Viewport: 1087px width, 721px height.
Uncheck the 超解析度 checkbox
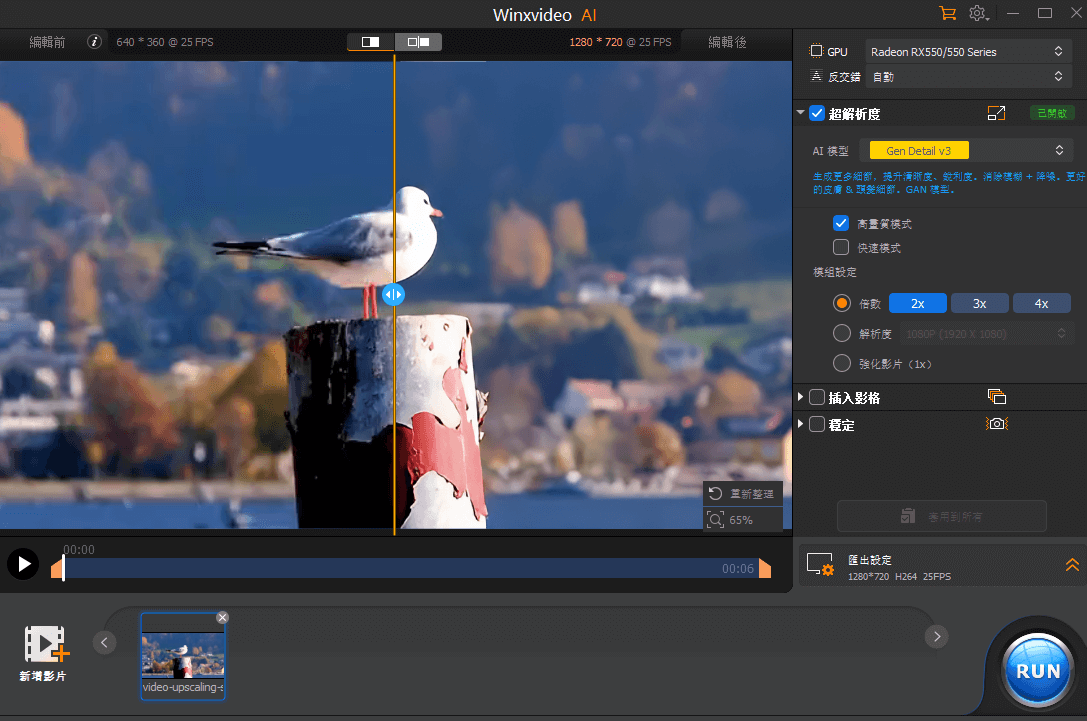(817, 114)
